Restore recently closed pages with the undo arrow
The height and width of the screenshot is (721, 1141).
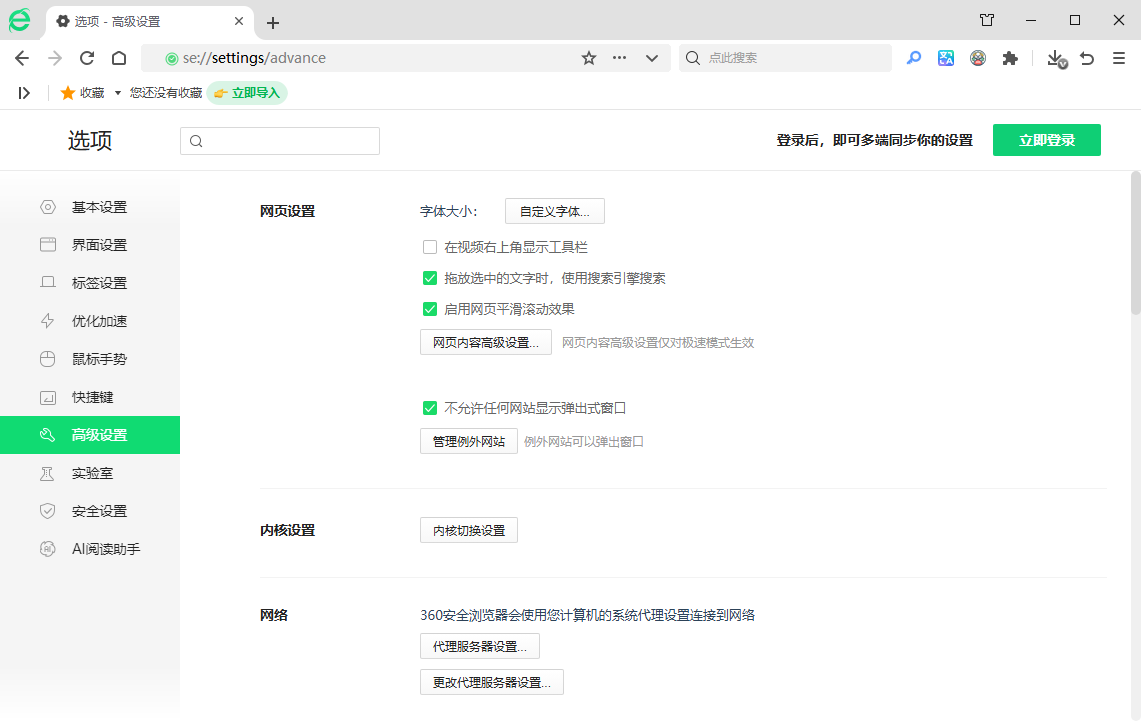pyautogui.click(x=1087, y=58)
